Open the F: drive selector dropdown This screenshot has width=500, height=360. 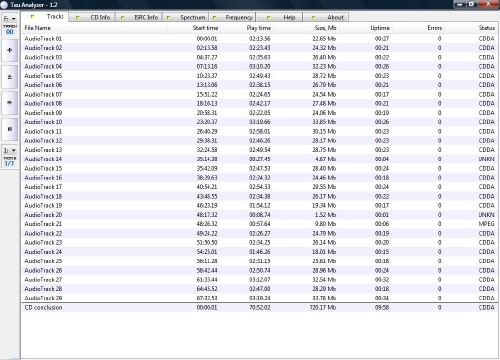(x=10, y=18)
